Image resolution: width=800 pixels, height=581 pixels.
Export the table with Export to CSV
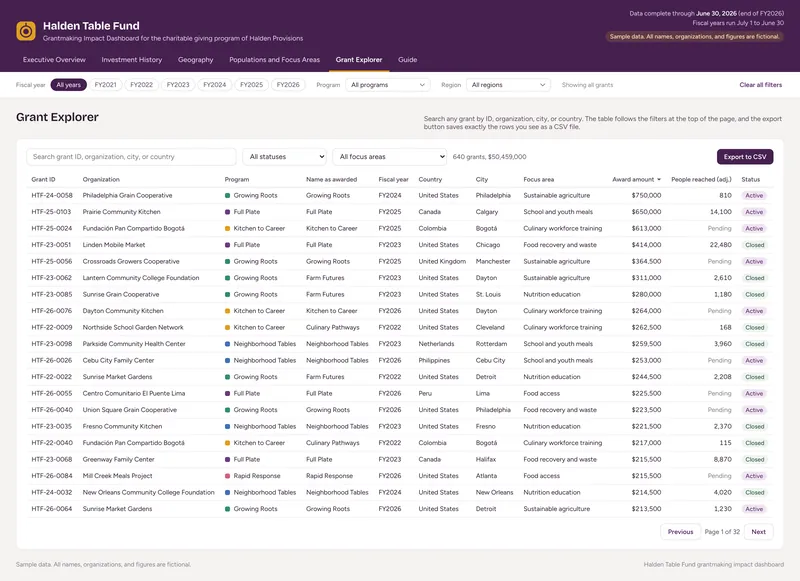pyautogui.click(x=745, y=157)
